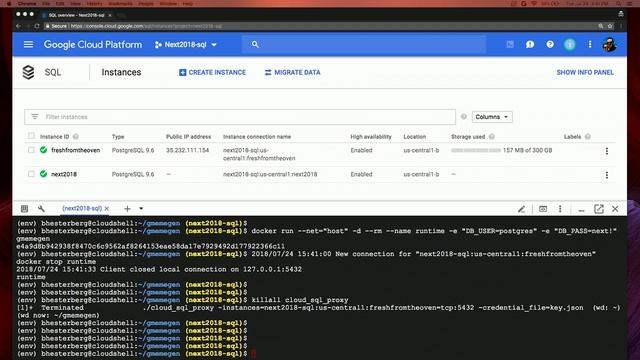Close the (next2018-sql) shell tab
640x360 pixels.
pyautogui.click(x=107, y=209)
